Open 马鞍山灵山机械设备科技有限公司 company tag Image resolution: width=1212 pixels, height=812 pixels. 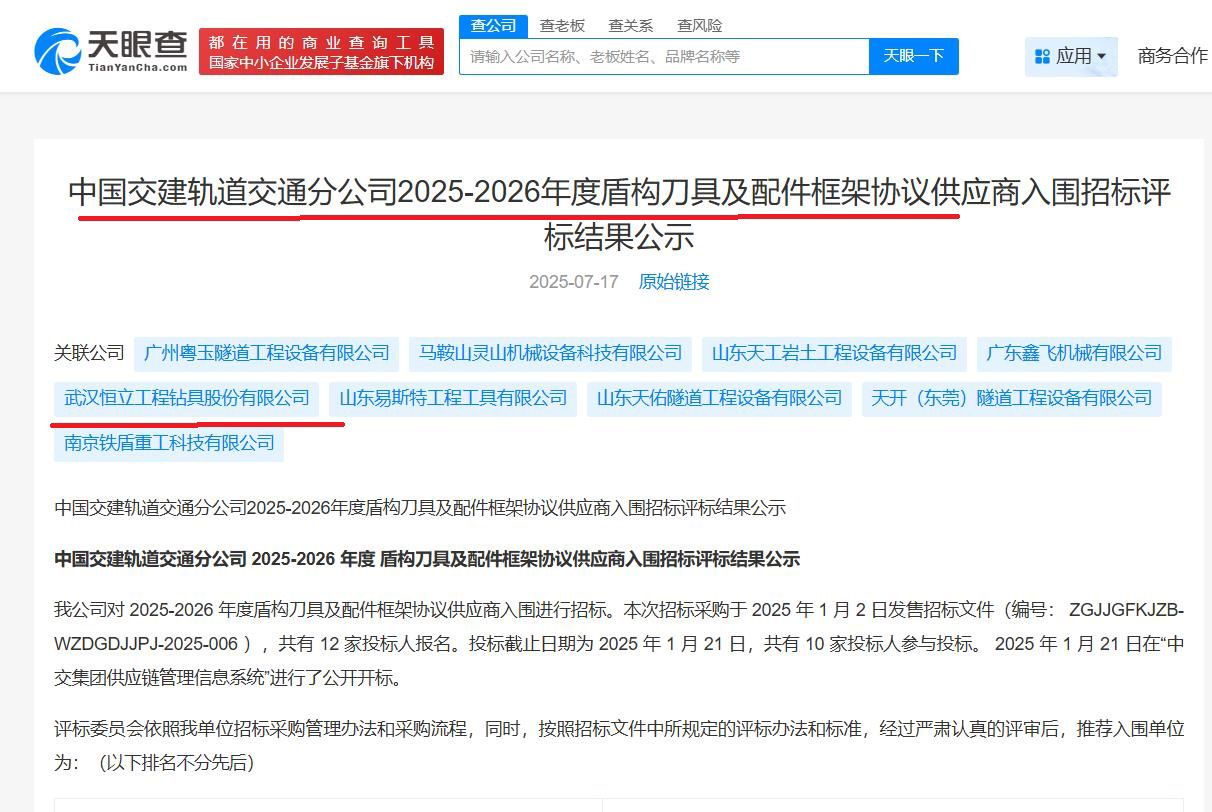pyautogui.click(x=551, y=353)
